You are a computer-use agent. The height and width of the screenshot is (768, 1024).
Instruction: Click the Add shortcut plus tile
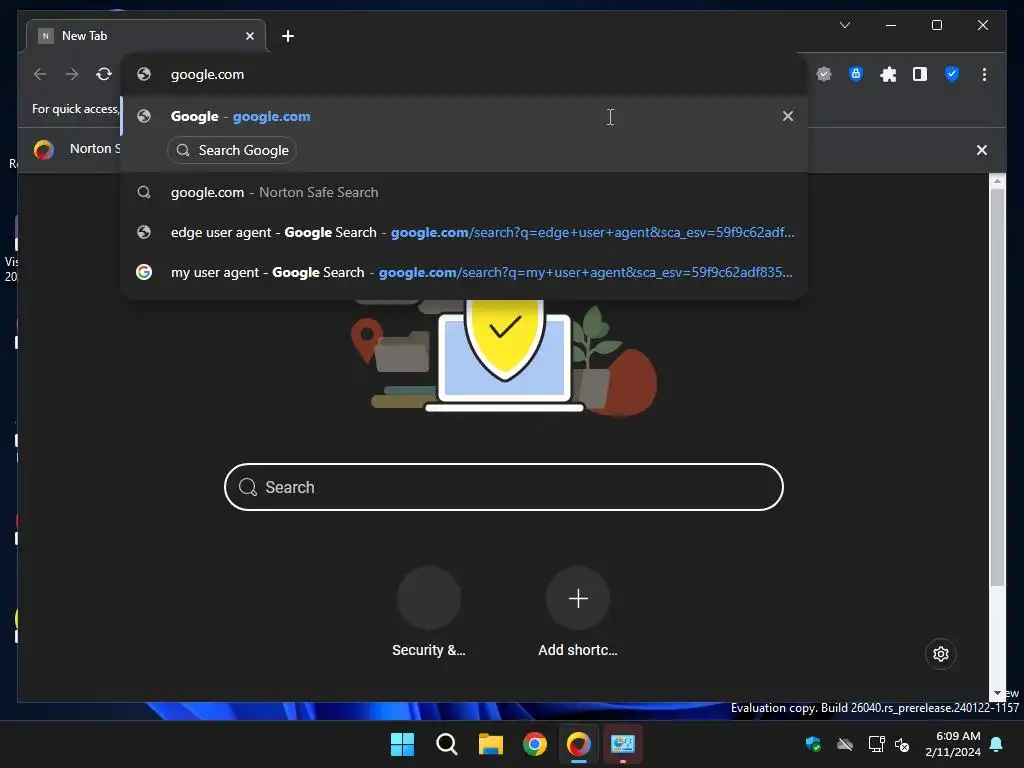click(578, 612)
